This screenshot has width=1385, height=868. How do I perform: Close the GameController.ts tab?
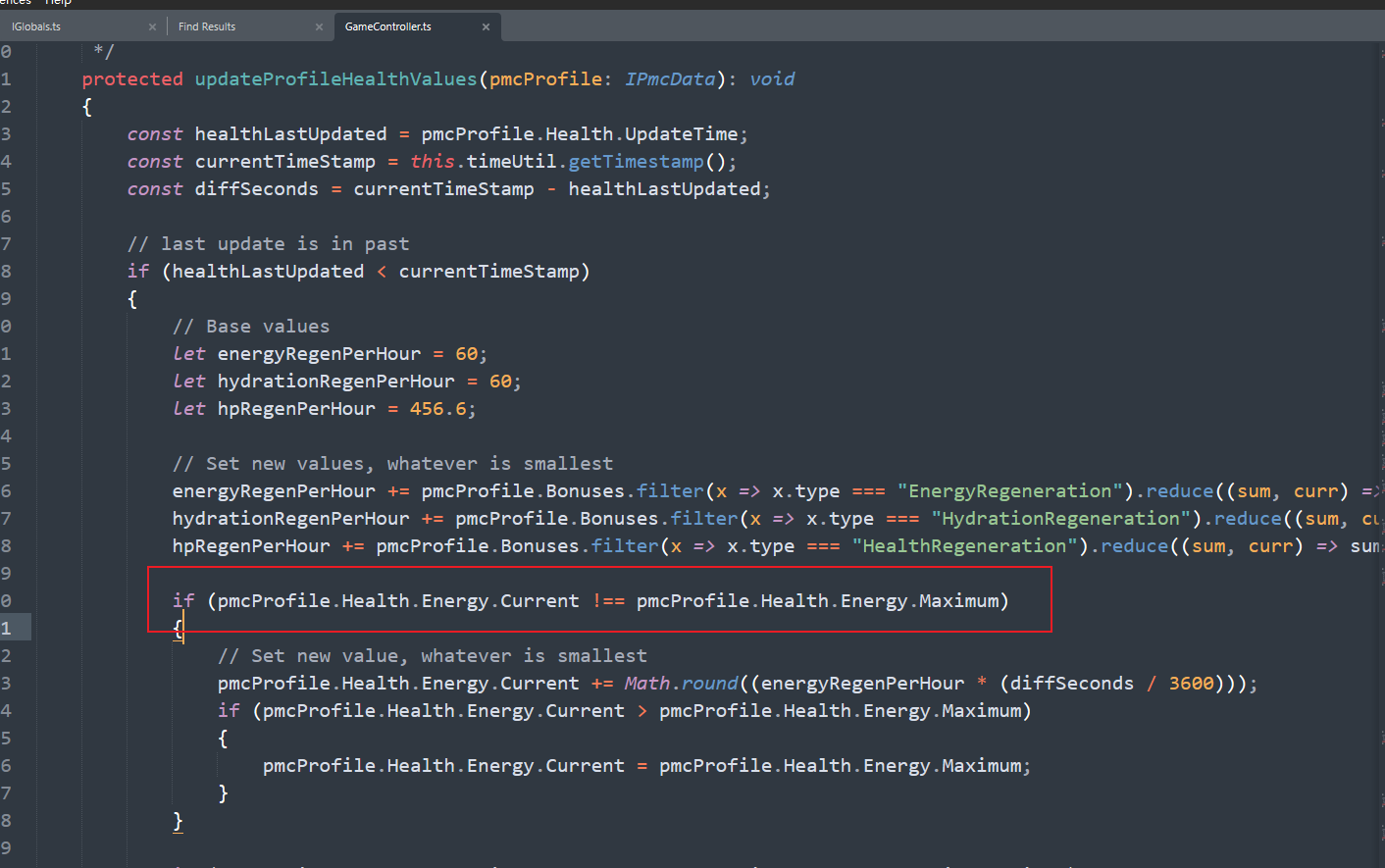tap(486, 27)
